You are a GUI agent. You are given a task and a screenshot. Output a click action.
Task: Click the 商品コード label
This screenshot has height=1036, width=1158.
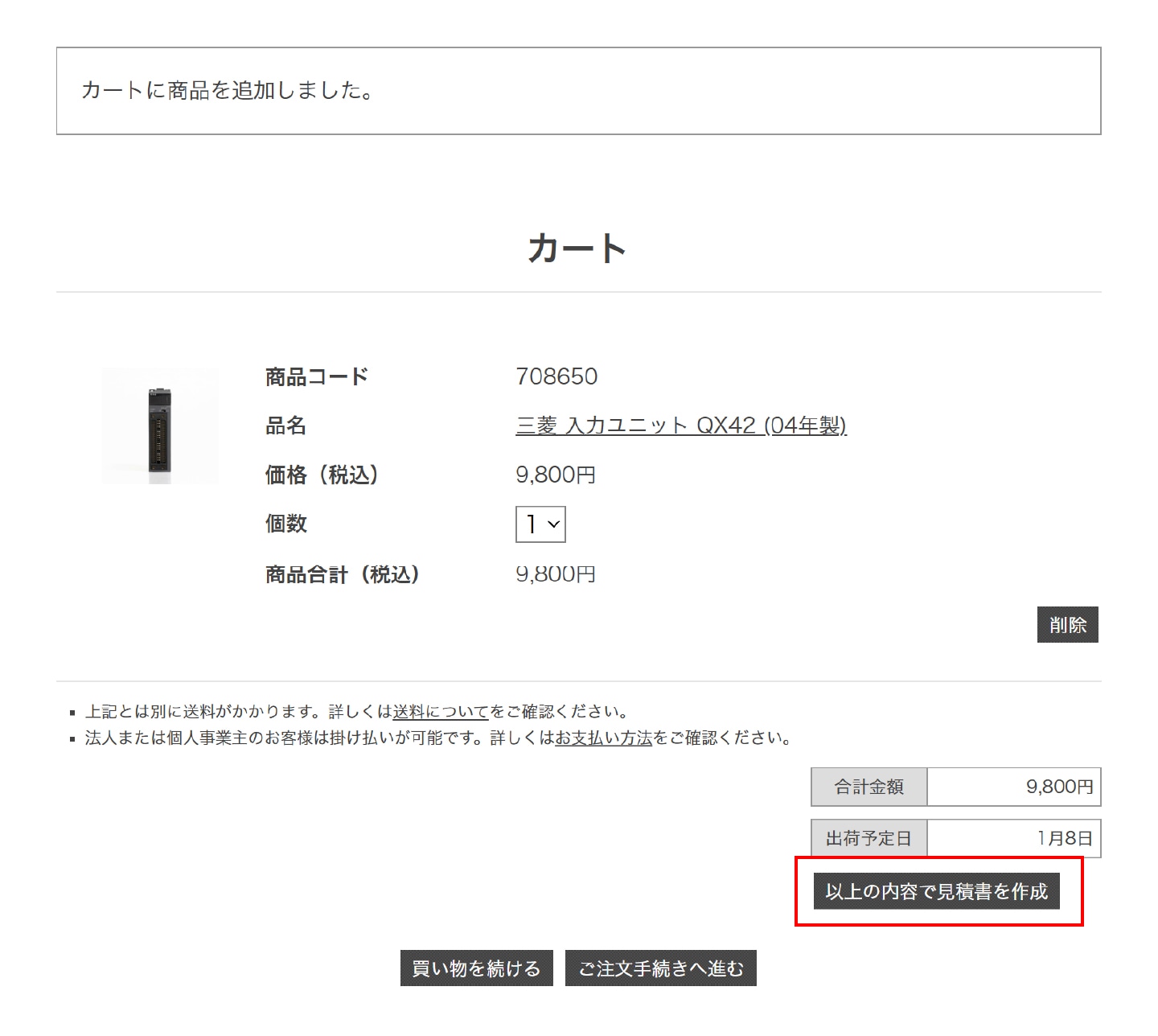[x=317, y=376]
